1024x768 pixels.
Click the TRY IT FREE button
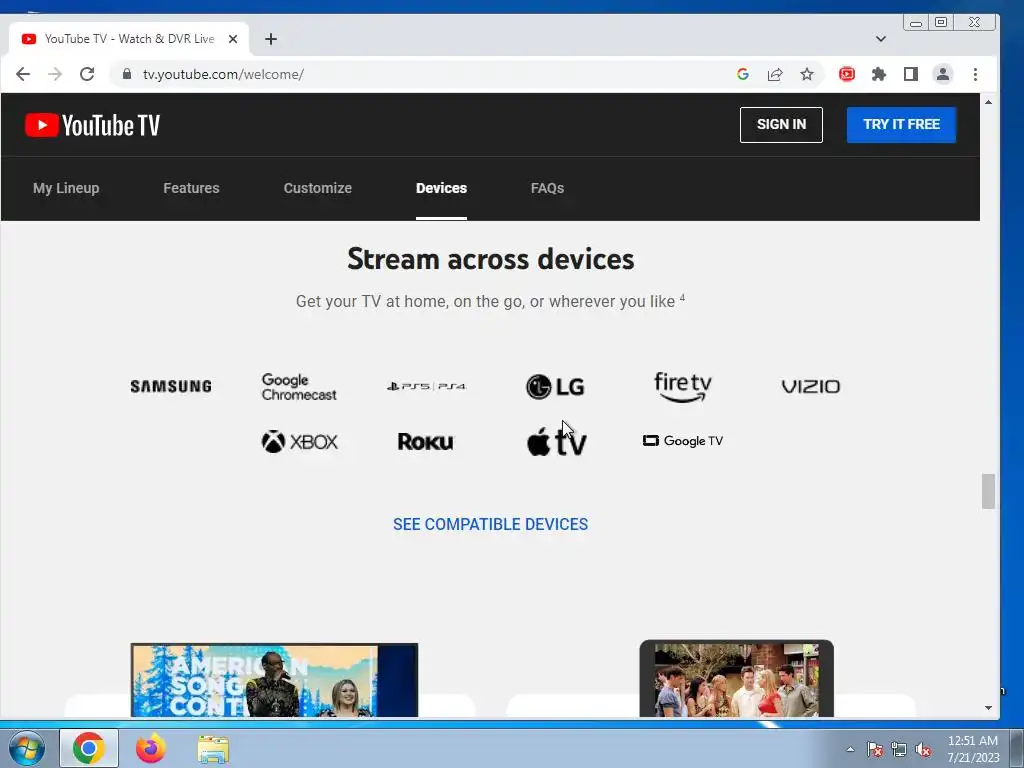pos(901,125)
